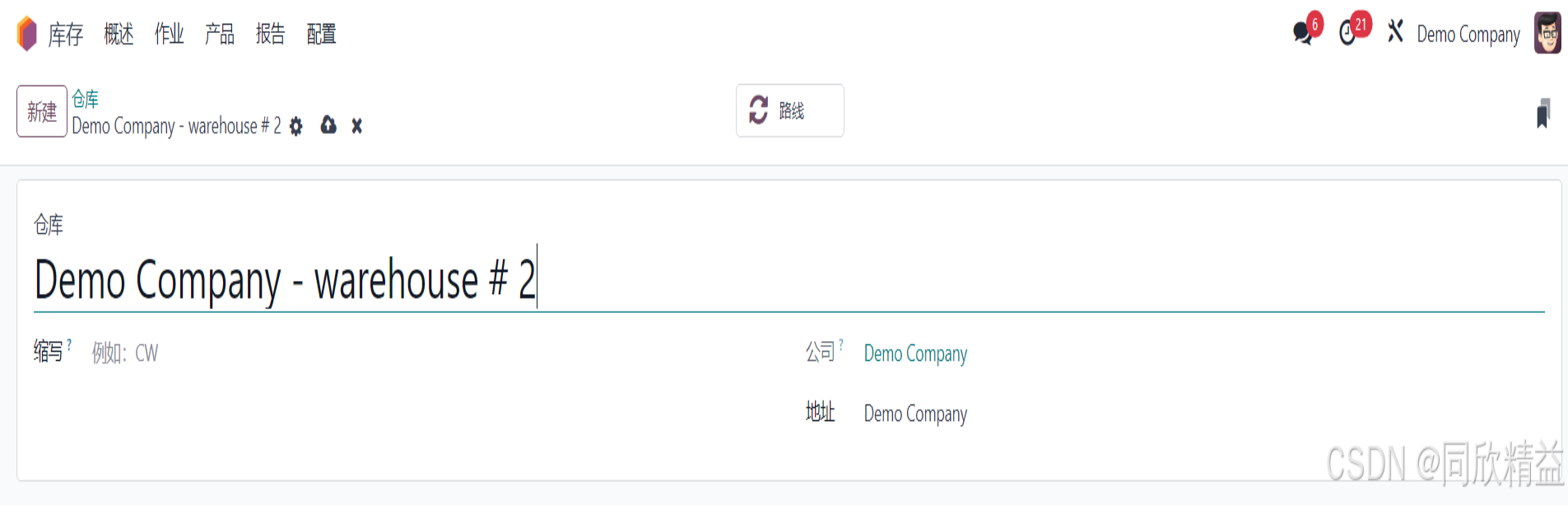Image resolution: width=1568 pixels, height=505 pixels.
Task: Open the 配置 menu
Action: pyautogui.click(x=321, y=34)
